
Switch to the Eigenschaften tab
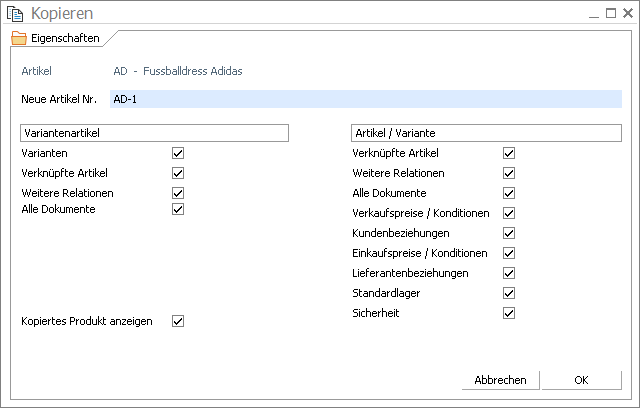tap(64, 38)
